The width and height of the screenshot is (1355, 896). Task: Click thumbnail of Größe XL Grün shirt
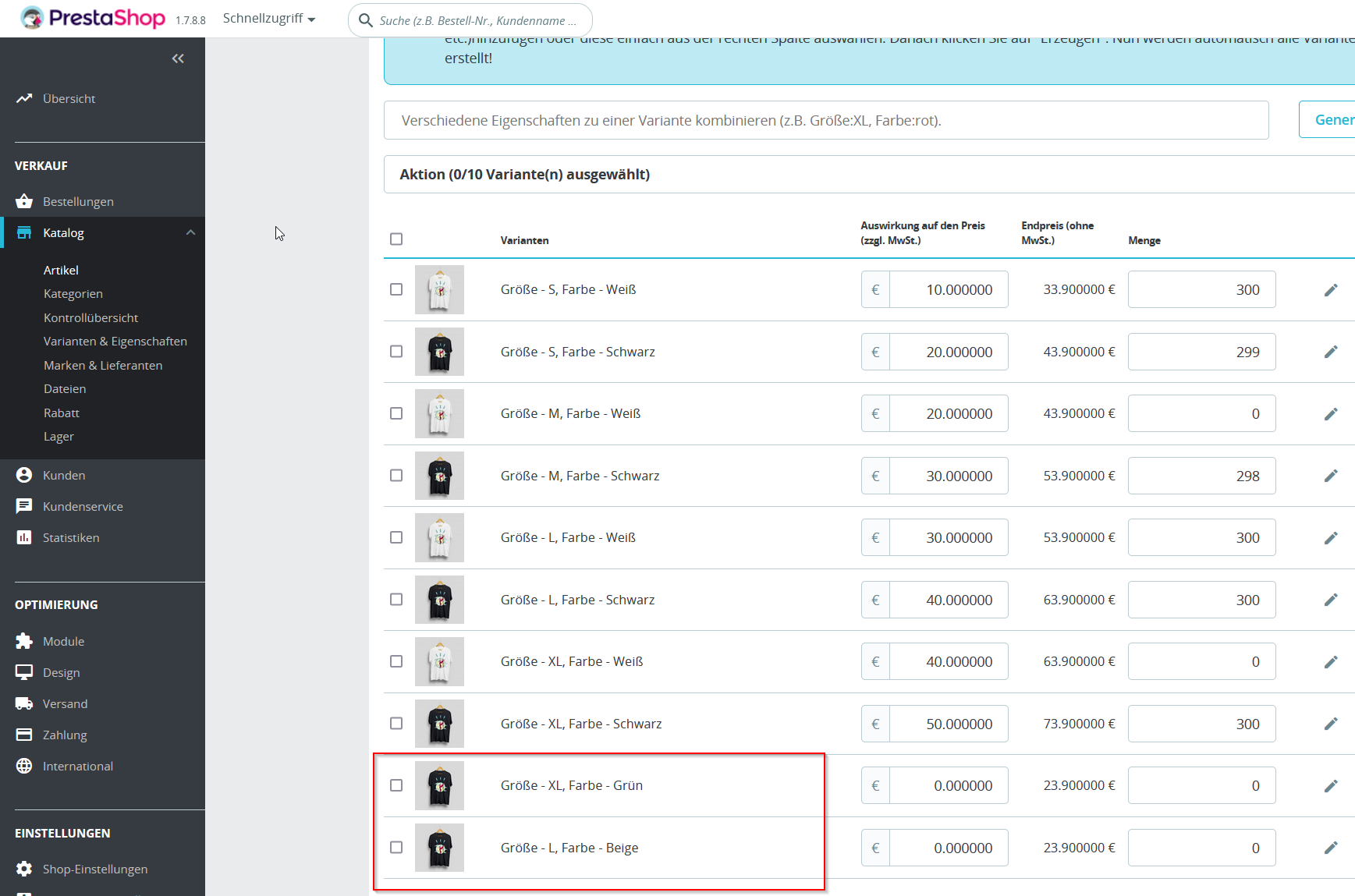pyautogui.click(x=439, y=785)
